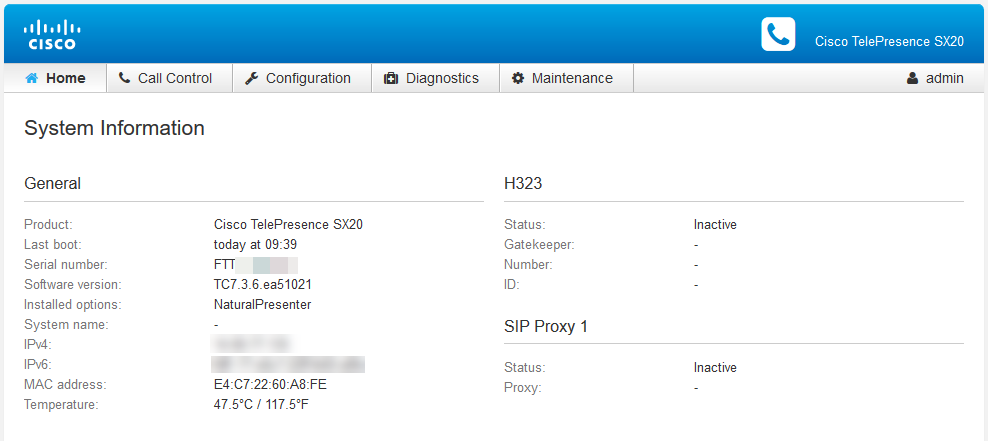
Task: Click the gear icon beside Maintenance
Action: 518,78
